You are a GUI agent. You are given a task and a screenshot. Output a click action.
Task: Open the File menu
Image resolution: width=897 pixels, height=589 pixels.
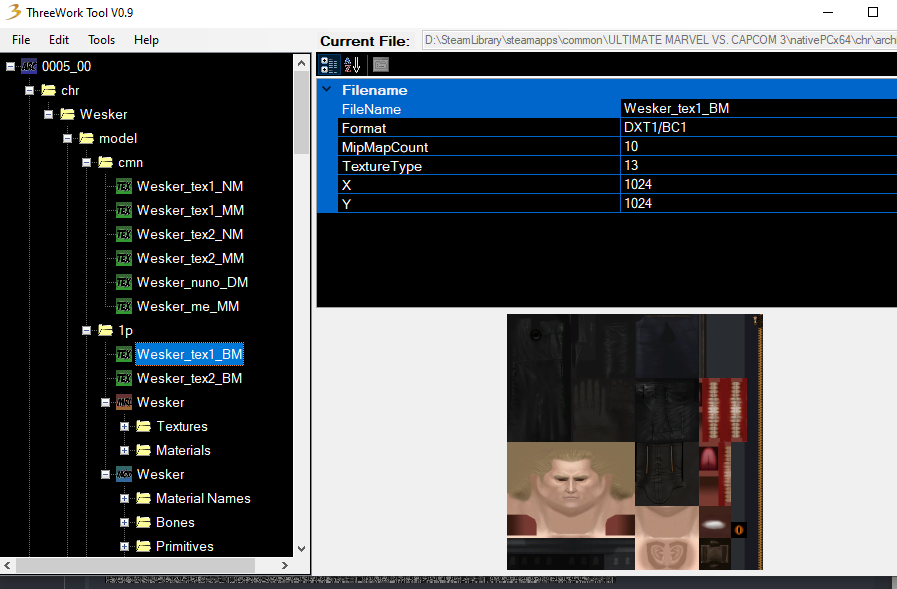pos(21,40)
